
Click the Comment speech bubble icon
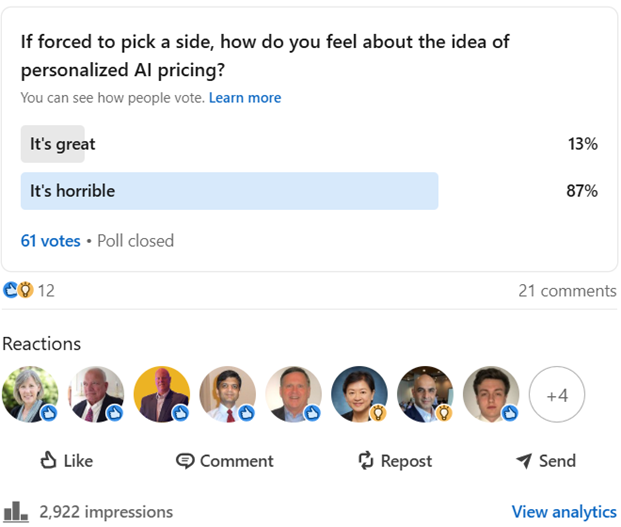click(x=185, y=461)
